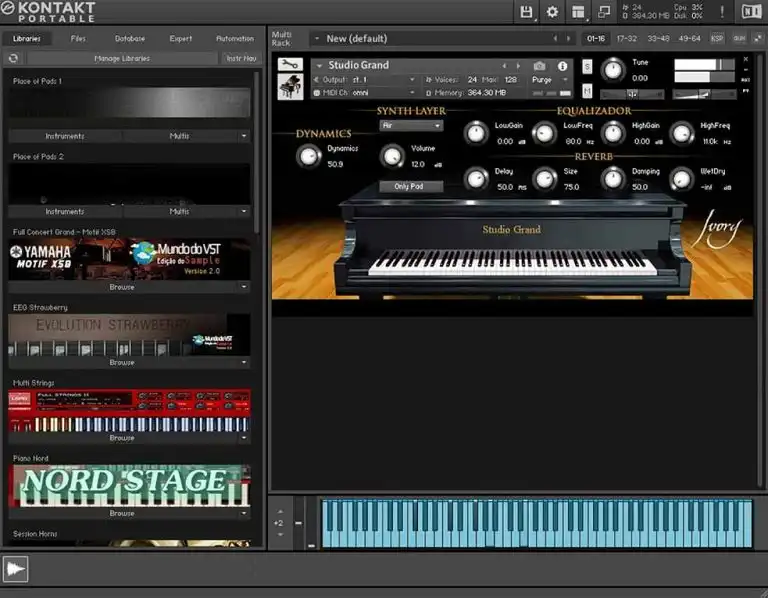Click the next multi arrow beside New (default)
Screen dimensions: 768x598
568,38
